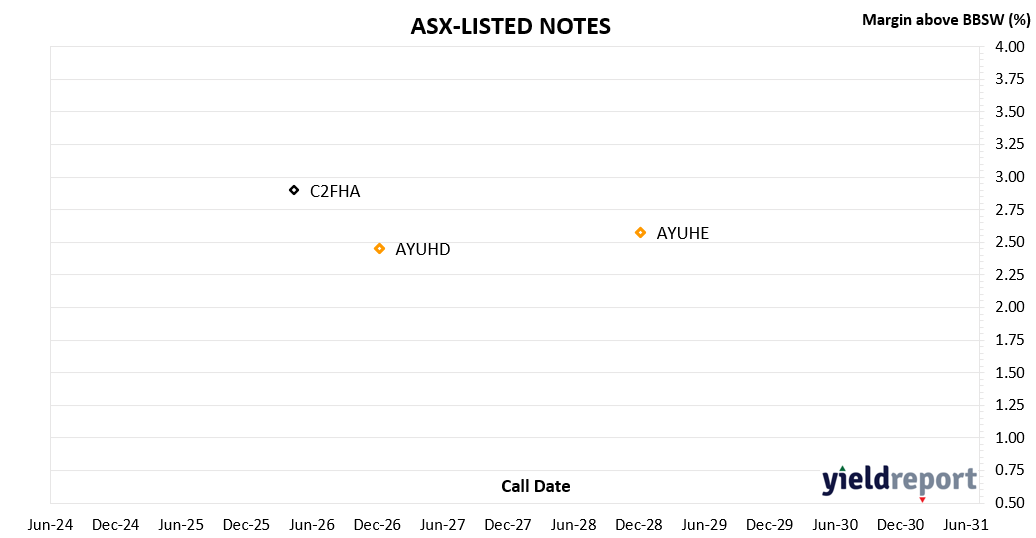Select the AYUHE data label
This screenshot has width=1036, height=538.
[x=683, y=233]
